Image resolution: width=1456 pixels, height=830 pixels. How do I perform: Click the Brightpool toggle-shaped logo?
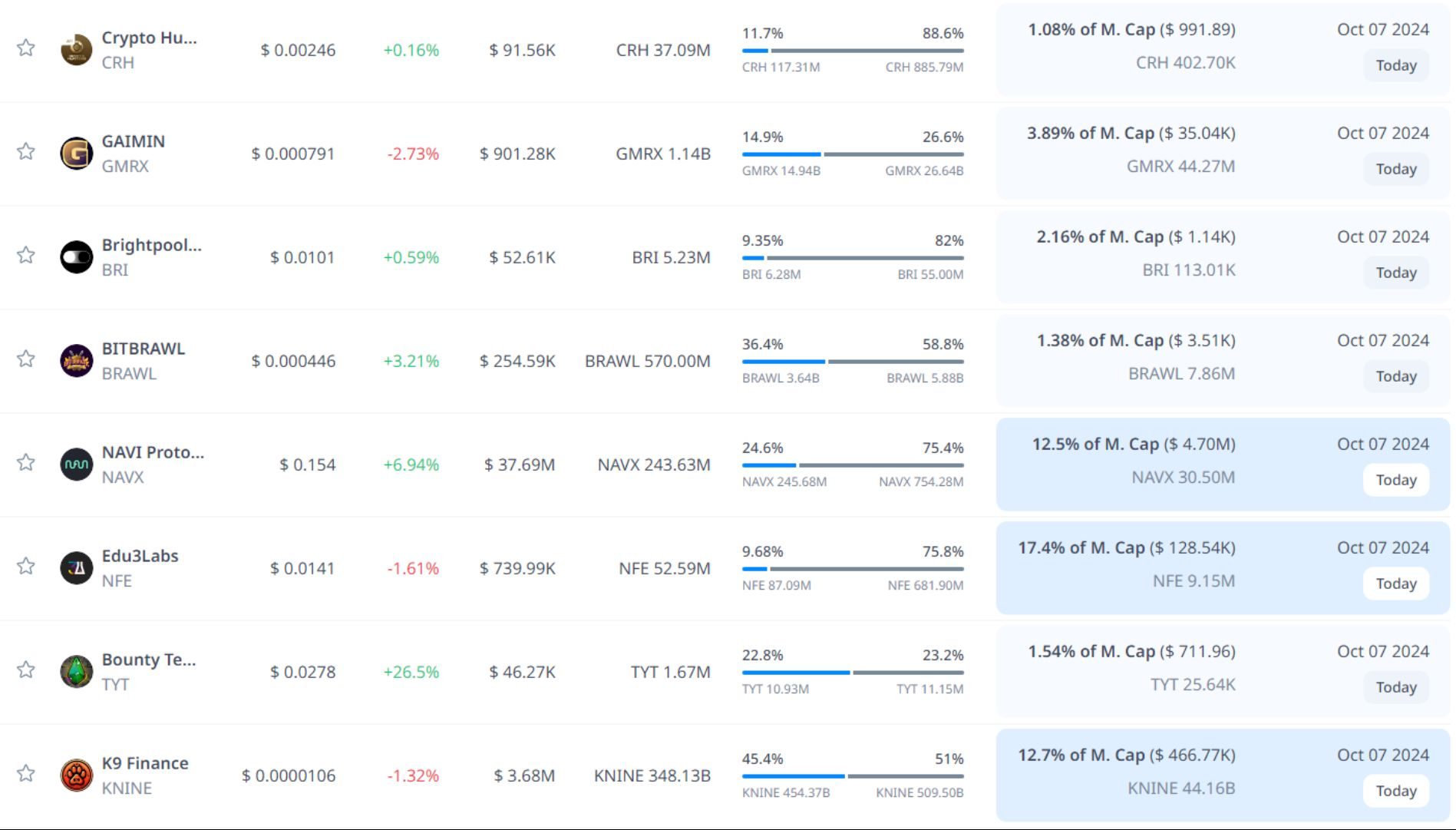tap(76, 257)
